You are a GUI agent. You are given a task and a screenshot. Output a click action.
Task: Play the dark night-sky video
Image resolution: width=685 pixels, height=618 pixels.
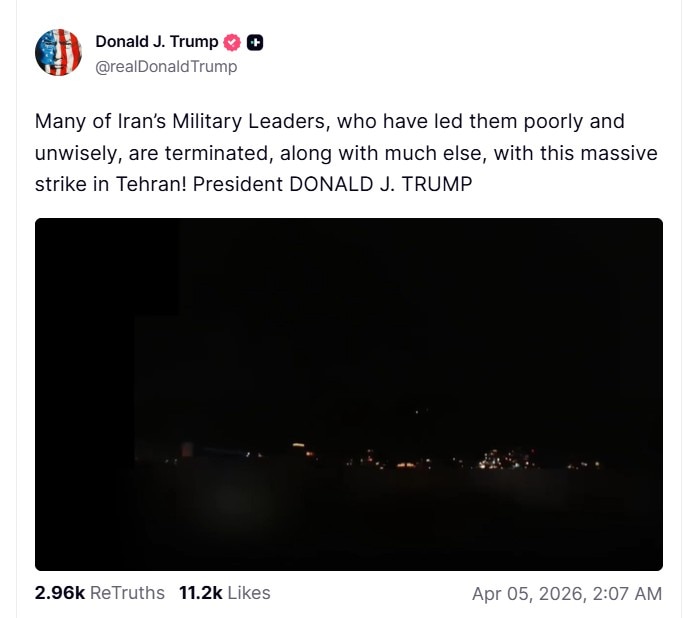(x=348, y=394)
